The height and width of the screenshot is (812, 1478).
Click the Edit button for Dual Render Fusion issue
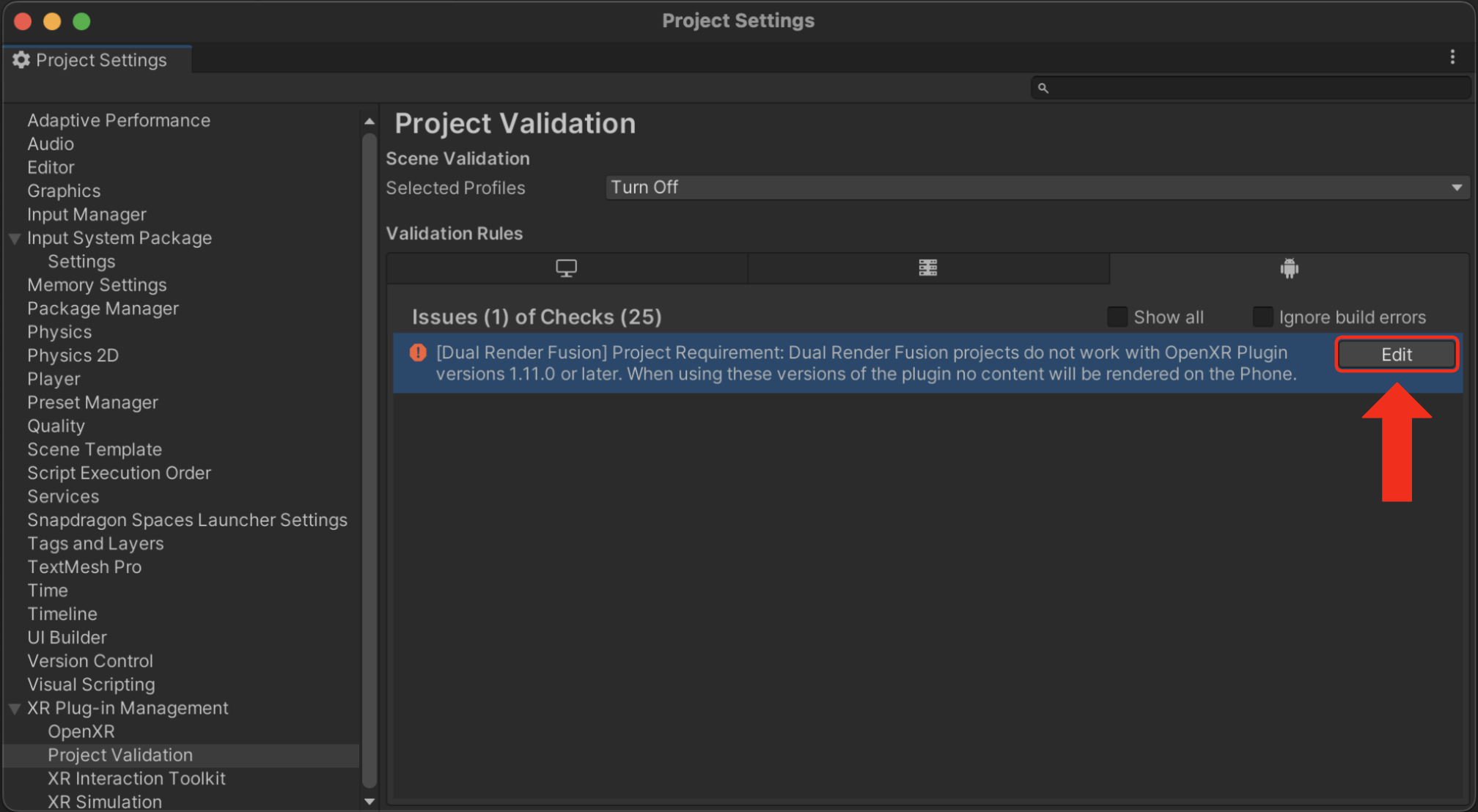tap(1397, 355)
